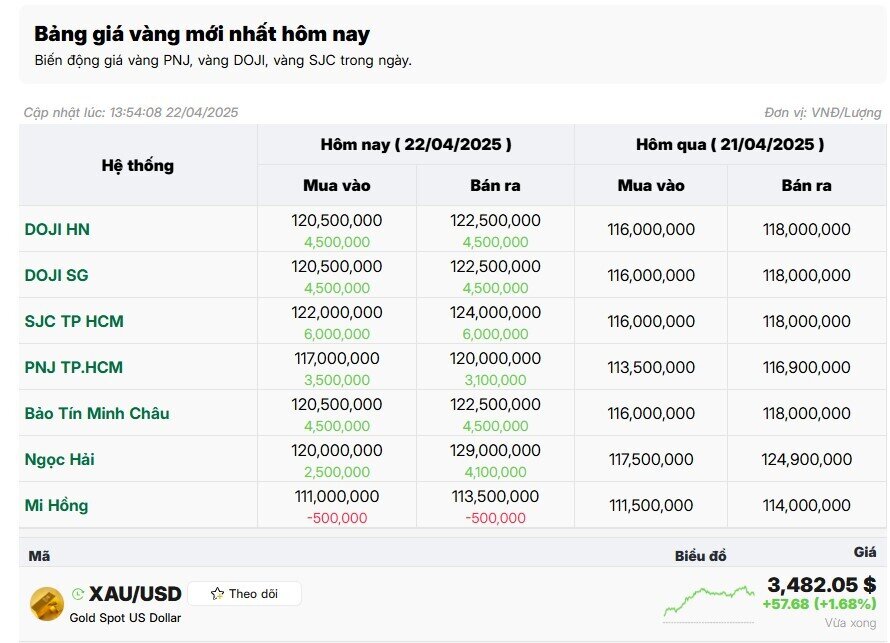Select the 6,000,000 change under SJC buy price

pos(337,334)
